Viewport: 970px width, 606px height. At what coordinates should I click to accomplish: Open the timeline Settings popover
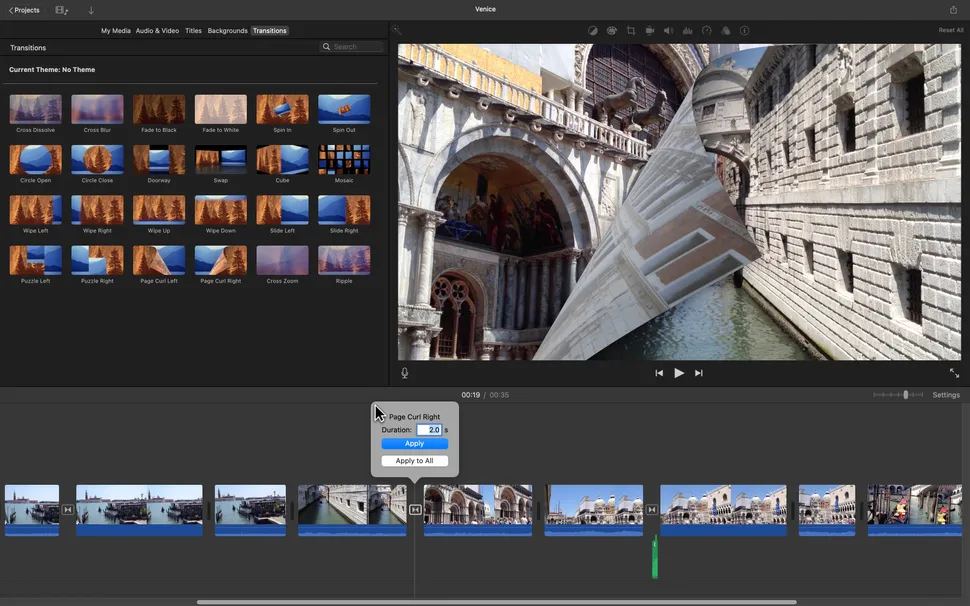[946, 395]
